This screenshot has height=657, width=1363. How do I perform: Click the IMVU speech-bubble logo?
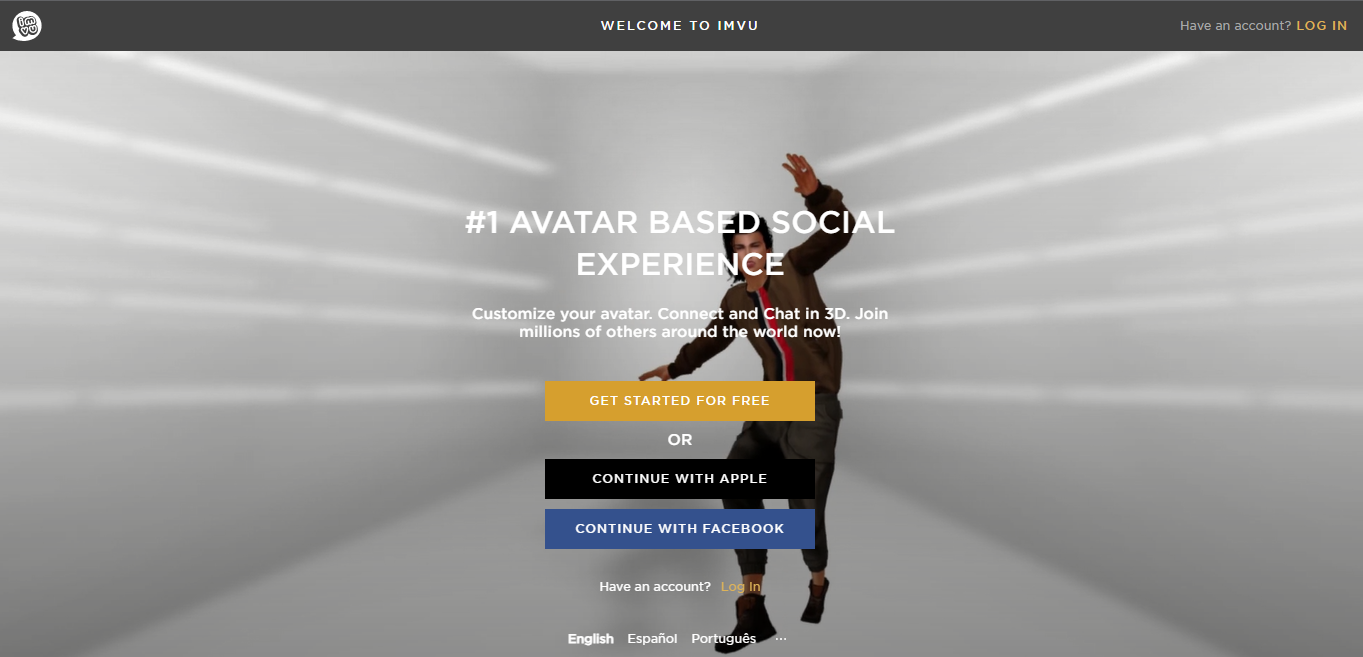pyautogui.click(x=27, y=26)
